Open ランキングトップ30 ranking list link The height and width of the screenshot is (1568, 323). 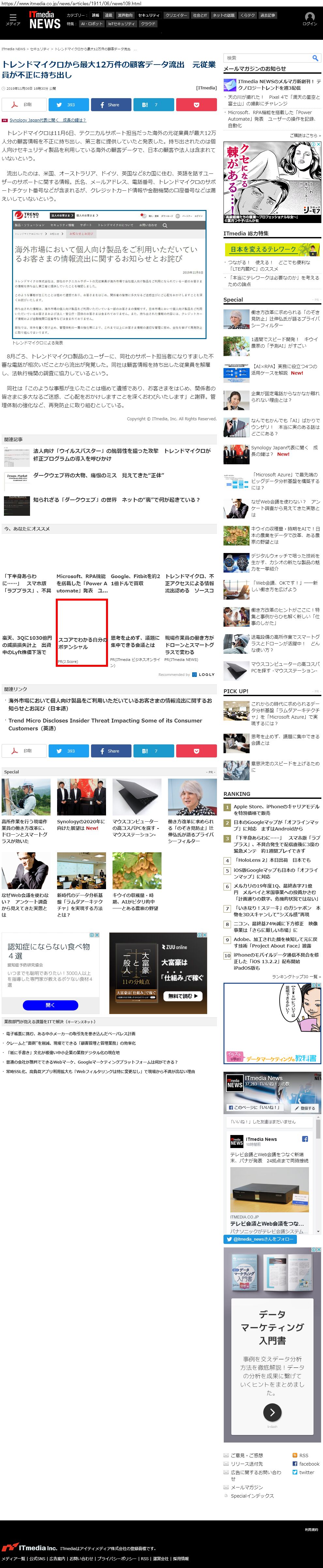(x=295, y=976)
